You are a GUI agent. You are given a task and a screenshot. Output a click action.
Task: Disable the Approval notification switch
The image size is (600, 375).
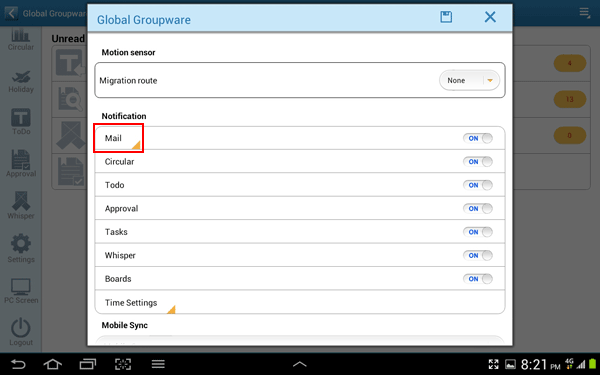click(478, 209)
